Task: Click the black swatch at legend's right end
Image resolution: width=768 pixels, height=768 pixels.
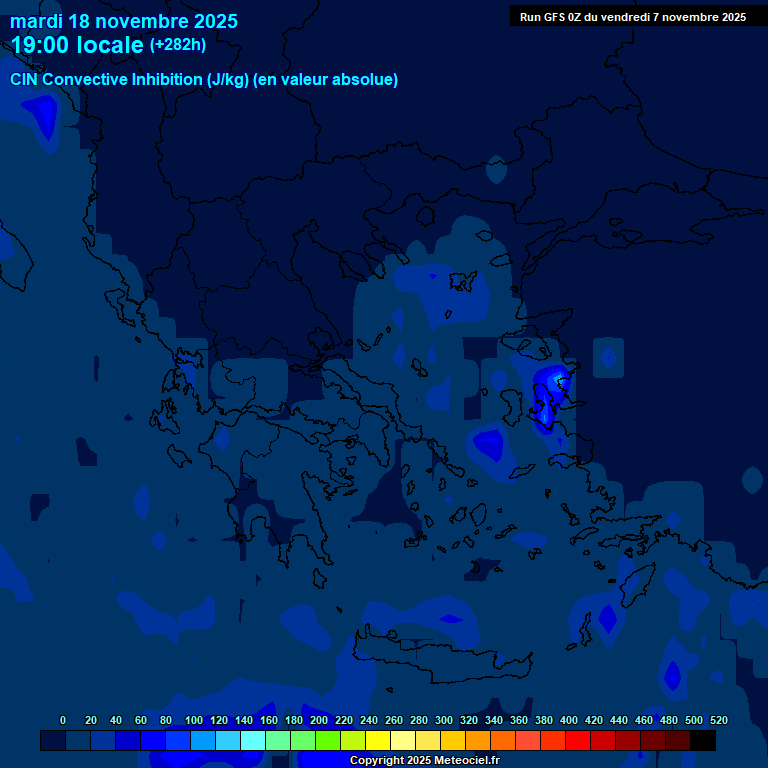Action: coord(703,741)
